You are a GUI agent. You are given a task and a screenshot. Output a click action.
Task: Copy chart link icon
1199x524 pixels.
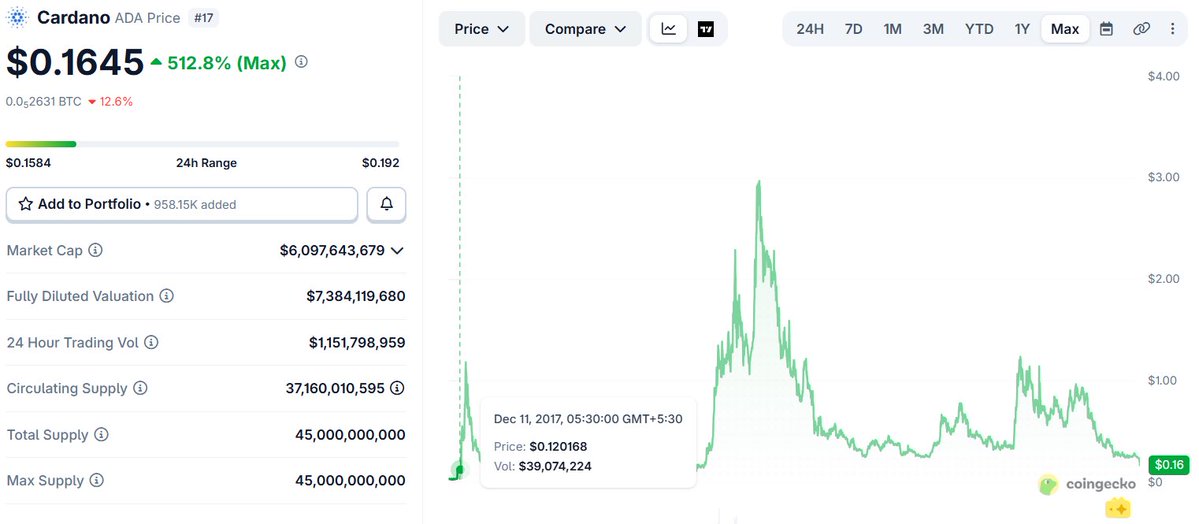click(1141, 29)
